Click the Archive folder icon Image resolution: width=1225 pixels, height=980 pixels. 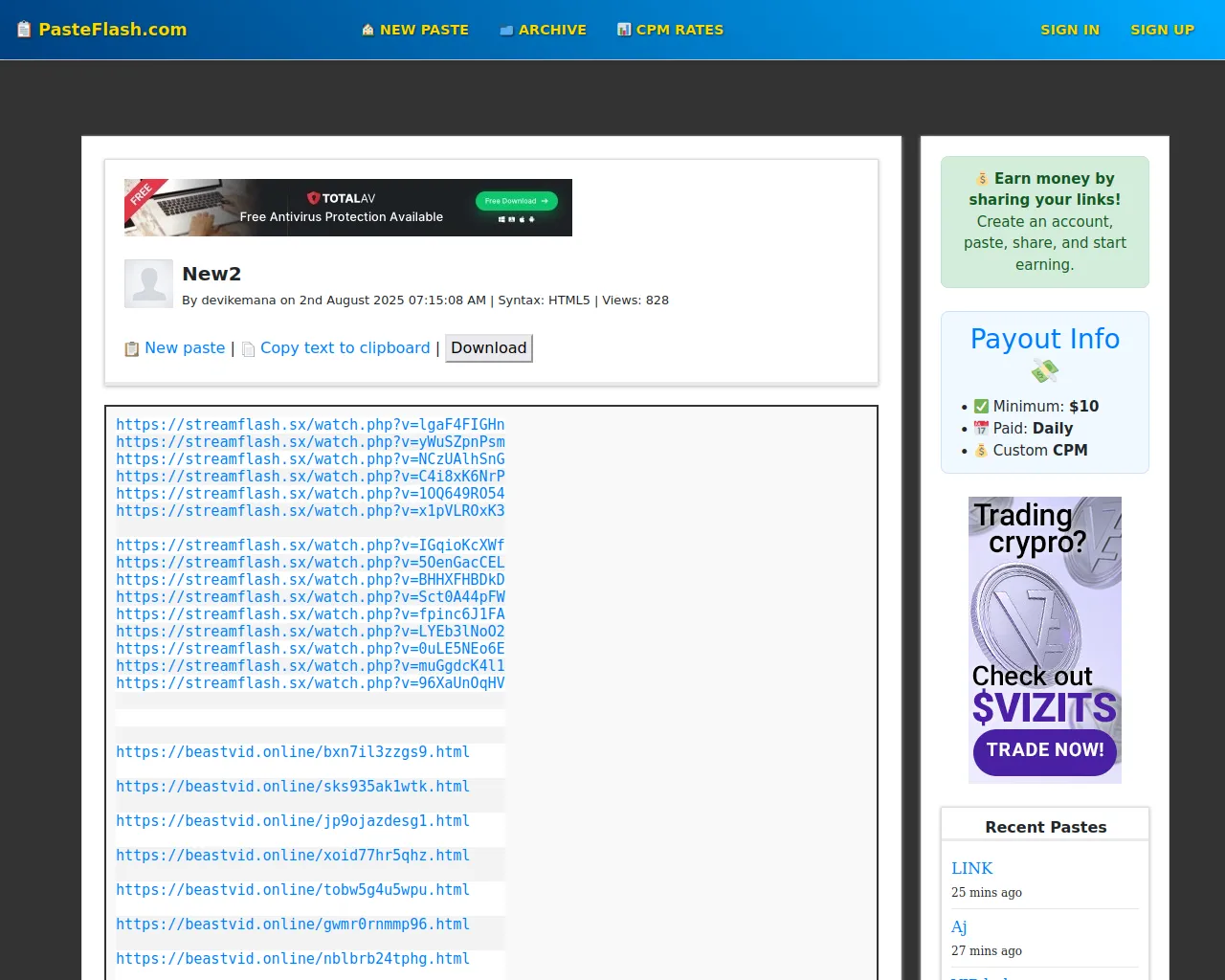[x=506, y=31]
